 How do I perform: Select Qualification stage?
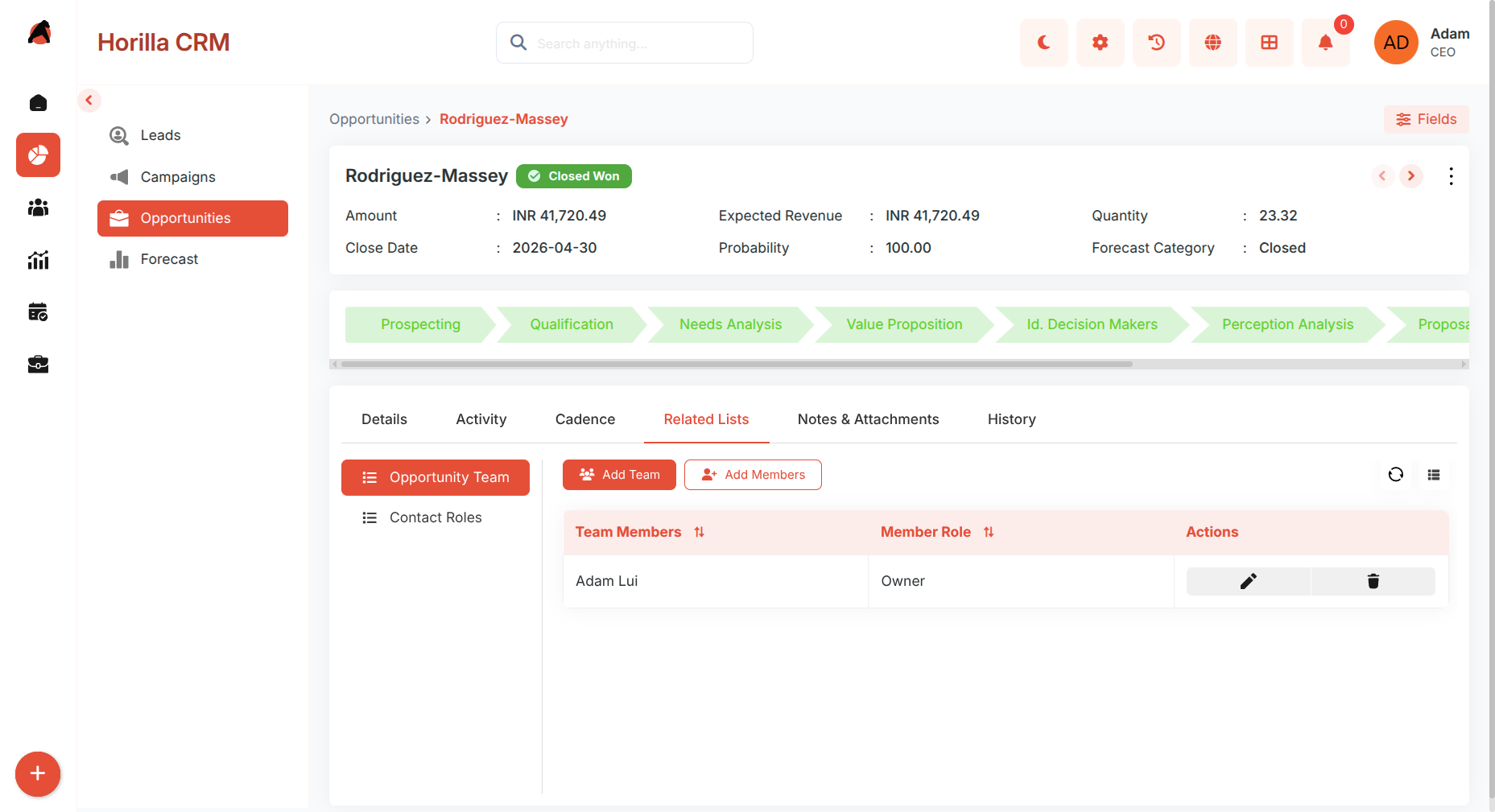point(572,324)
